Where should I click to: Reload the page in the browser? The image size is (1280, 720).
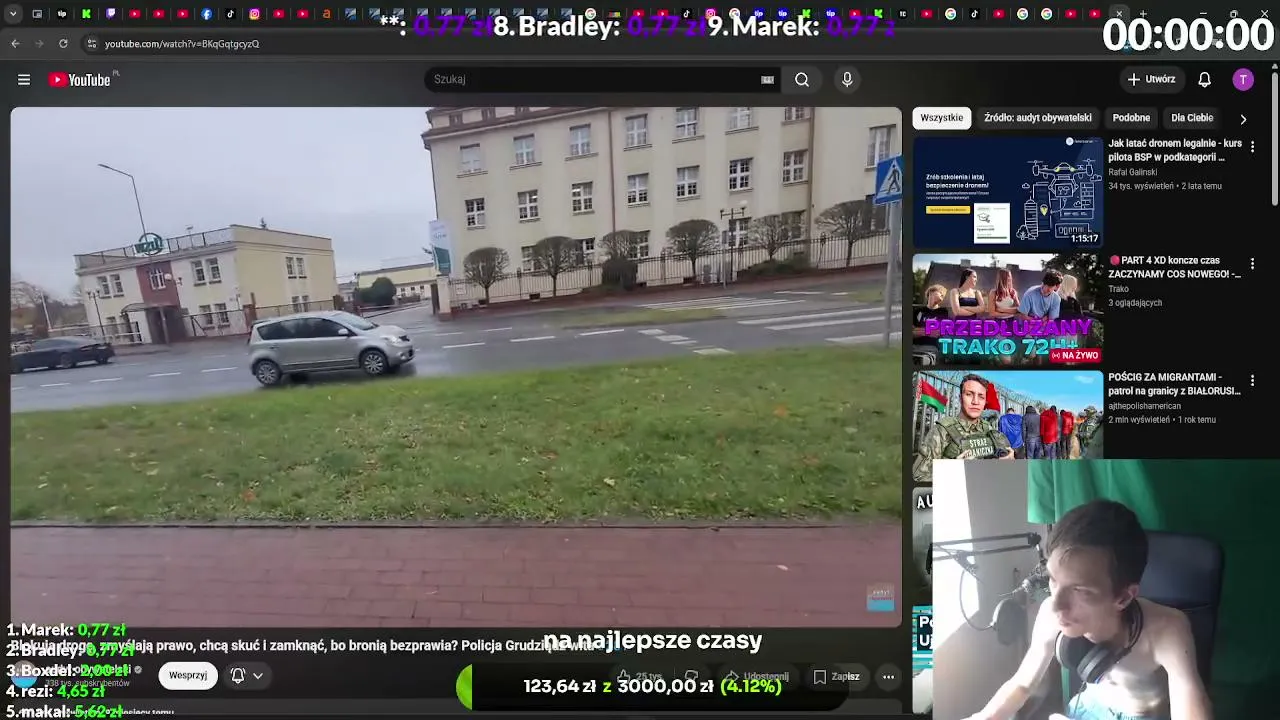tap(63, 44)
